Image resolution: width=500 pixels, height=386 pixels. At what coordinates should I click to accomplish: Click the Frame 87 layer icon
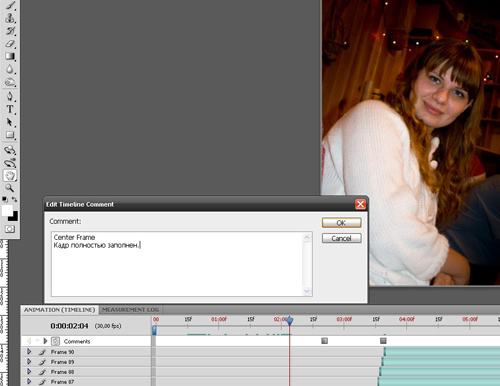[x=42, y=382]
